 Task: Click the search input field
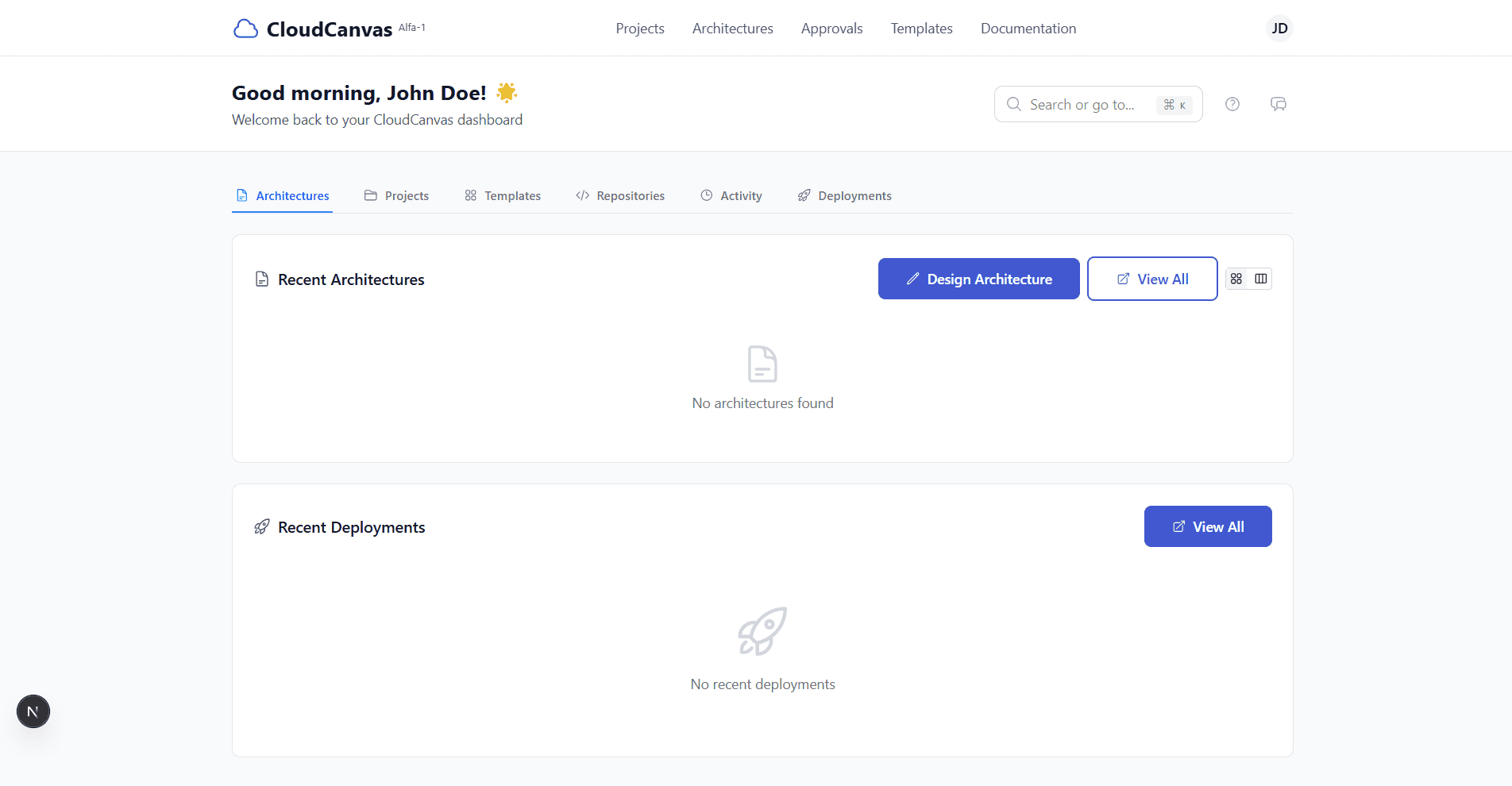pos(1088,104)
